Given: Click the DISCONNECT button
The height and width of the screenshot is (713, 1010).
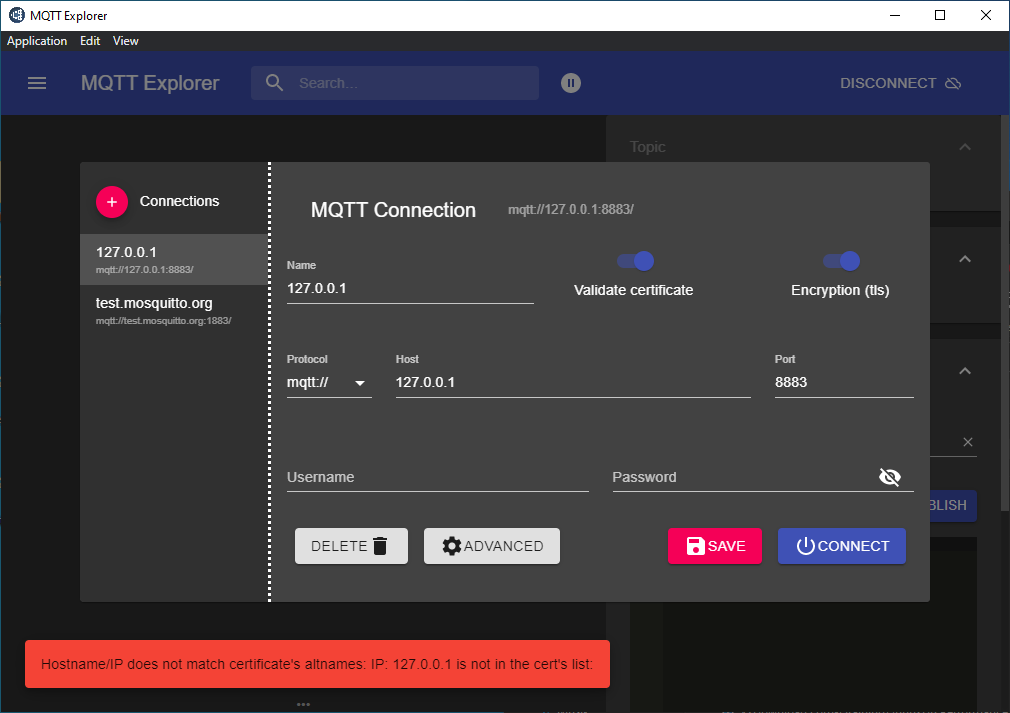Looking at the screenshot, I should pyautogui.click(x=900, y=83).
